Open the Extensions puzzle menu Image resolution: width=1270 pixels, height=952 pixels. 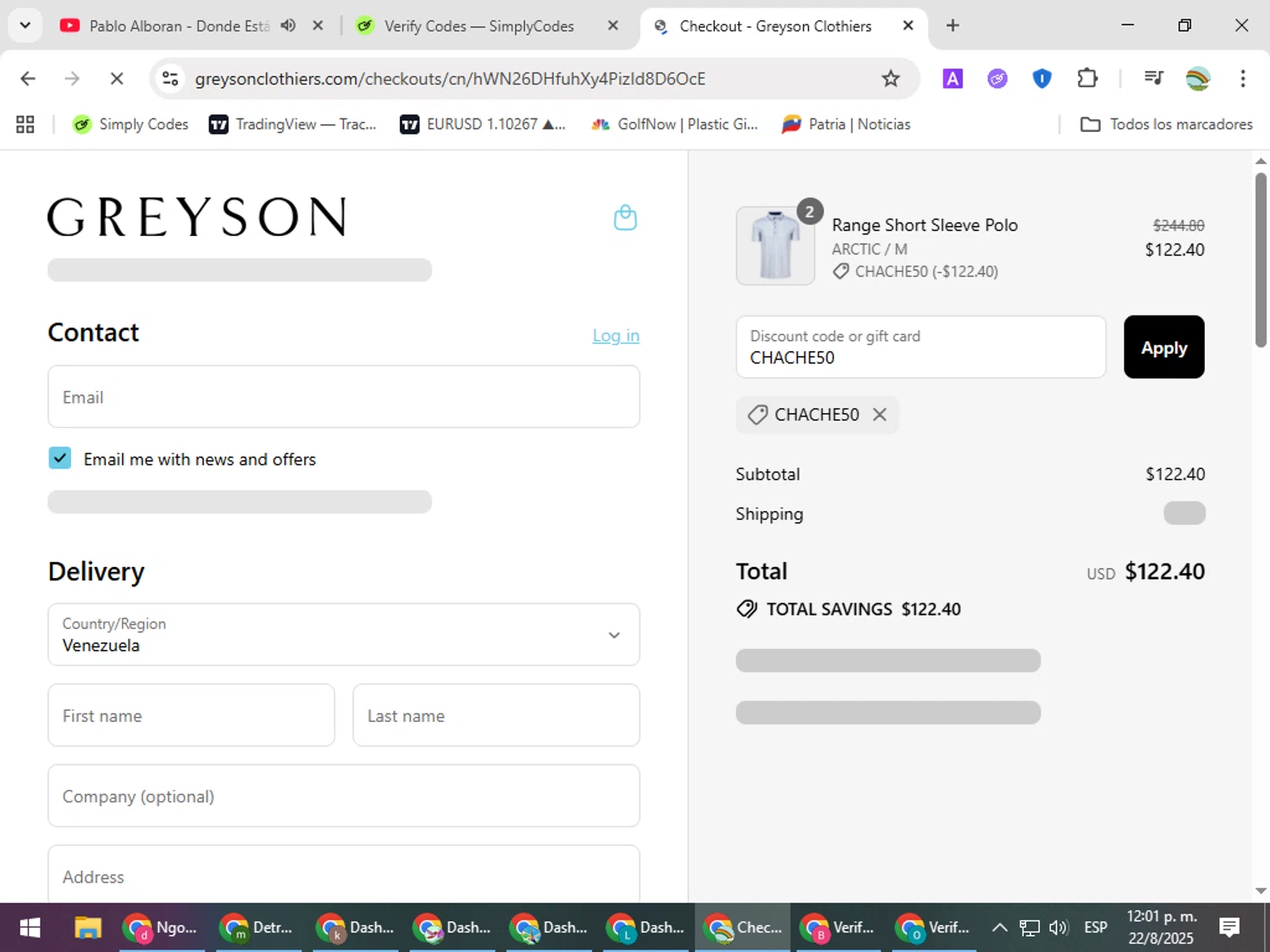1087,79
